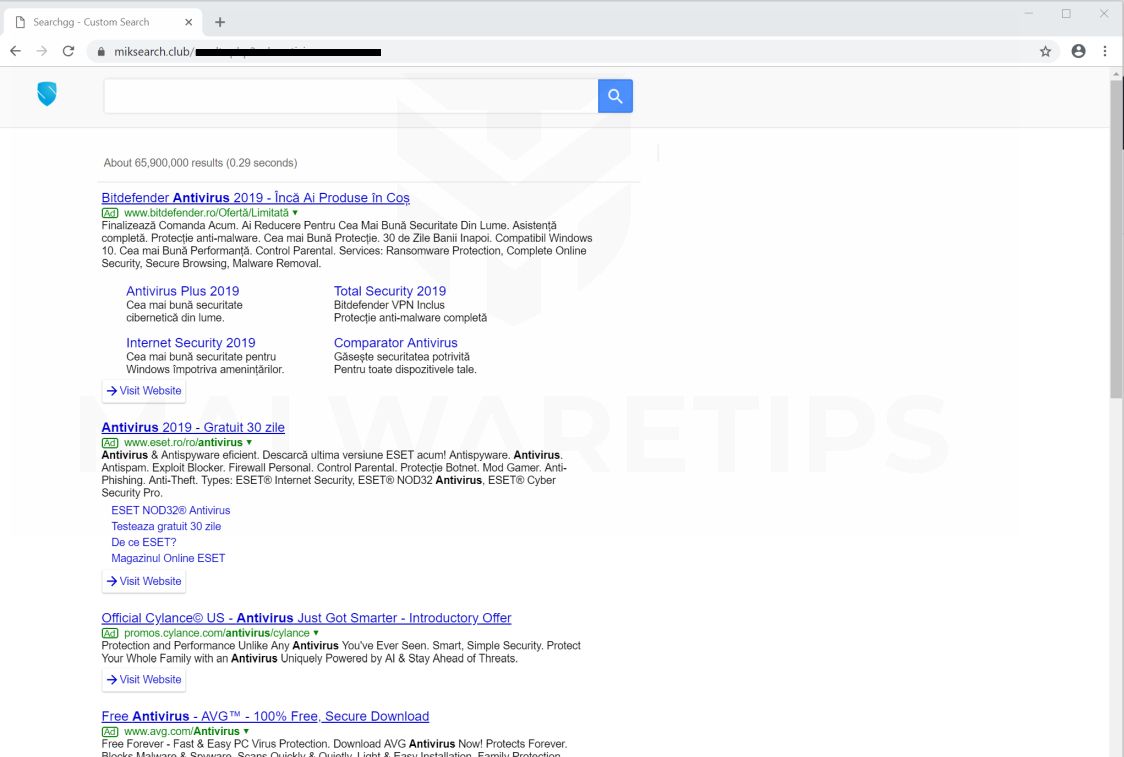Click Visit Website under ESET ad
The height and width of the screenshot is (757, 1124).
(143, 581)
